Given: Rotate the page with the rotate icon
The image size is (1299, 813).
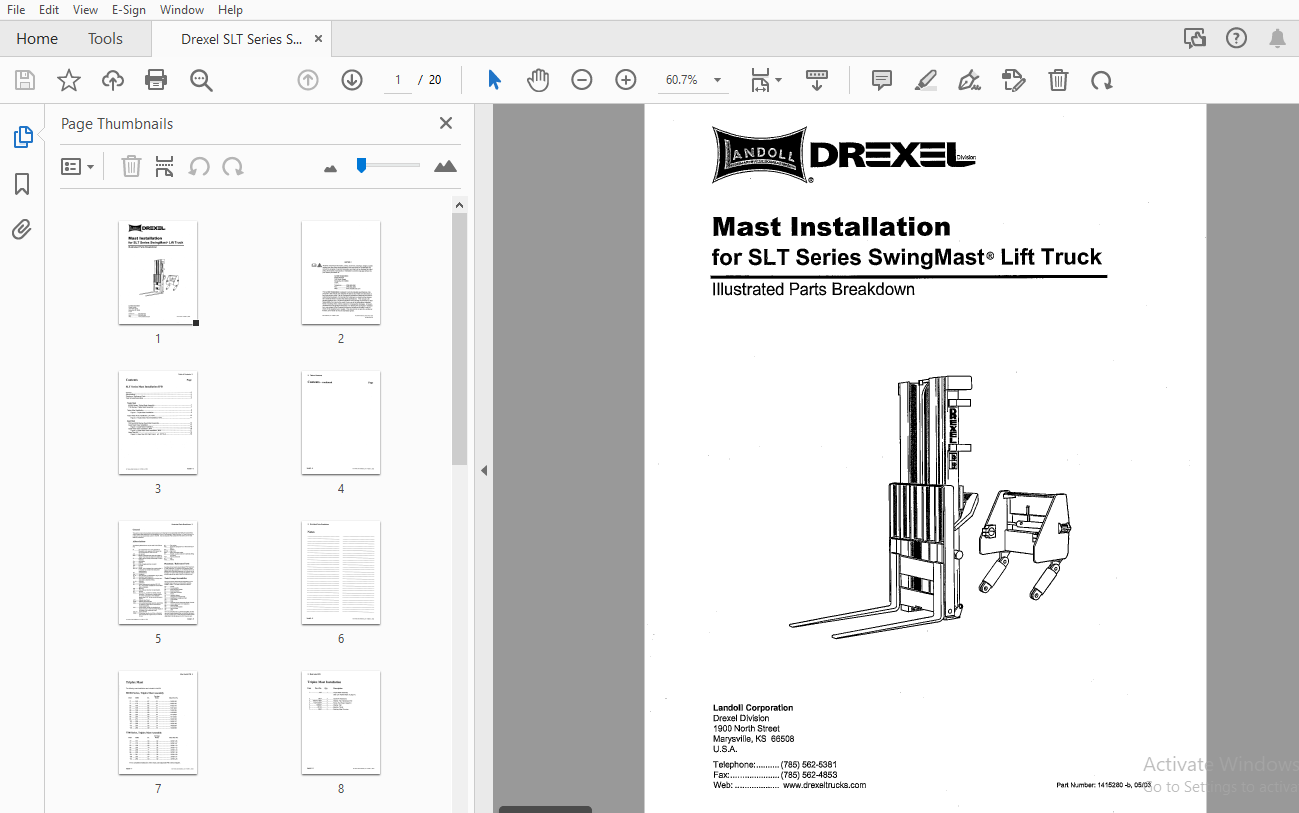Looking at the screenshot, I should (x=1102, y=80).
